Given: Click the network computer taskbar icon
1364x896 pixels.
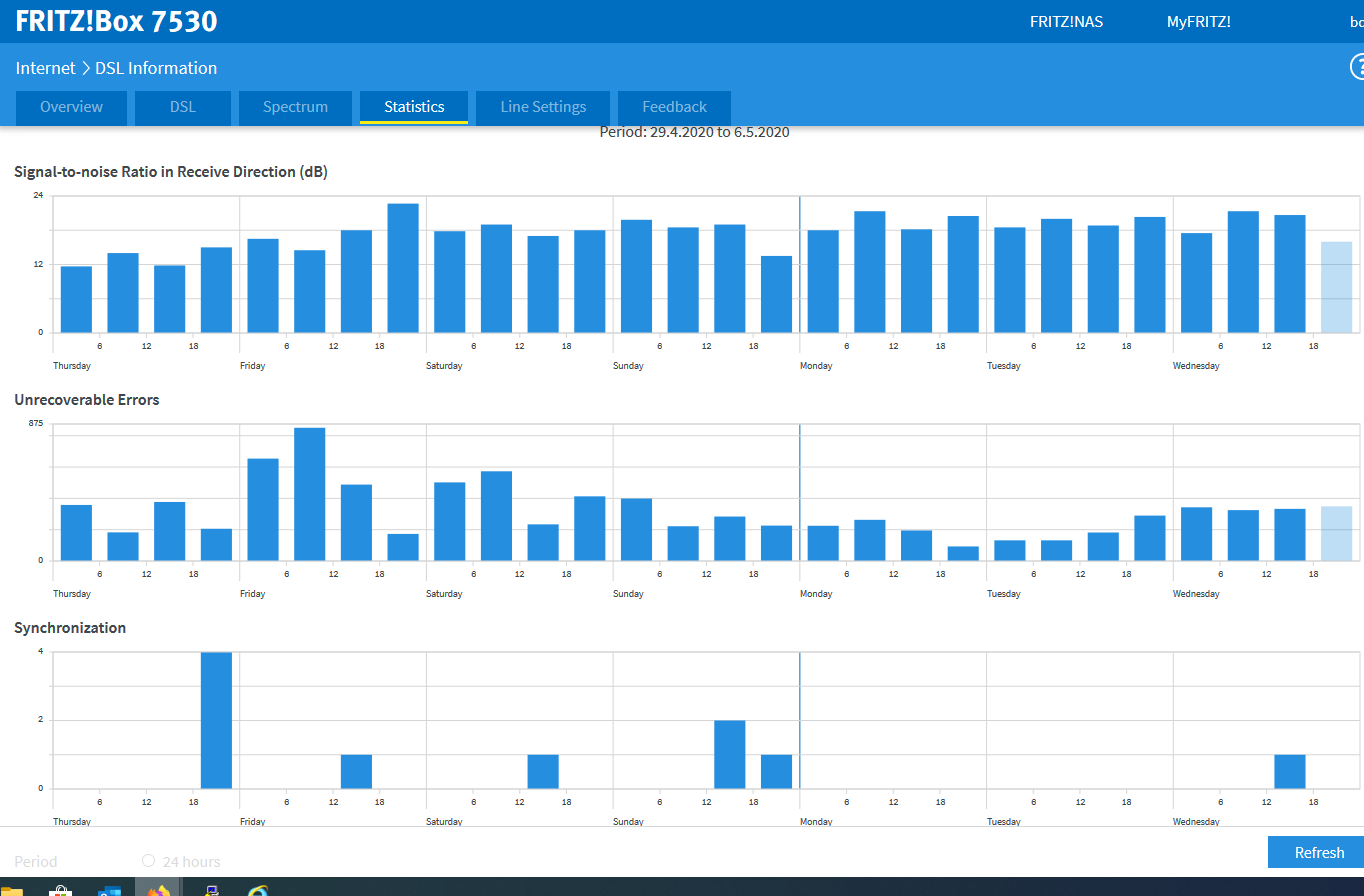Looking at the screenshot, I should pos(210,889).
